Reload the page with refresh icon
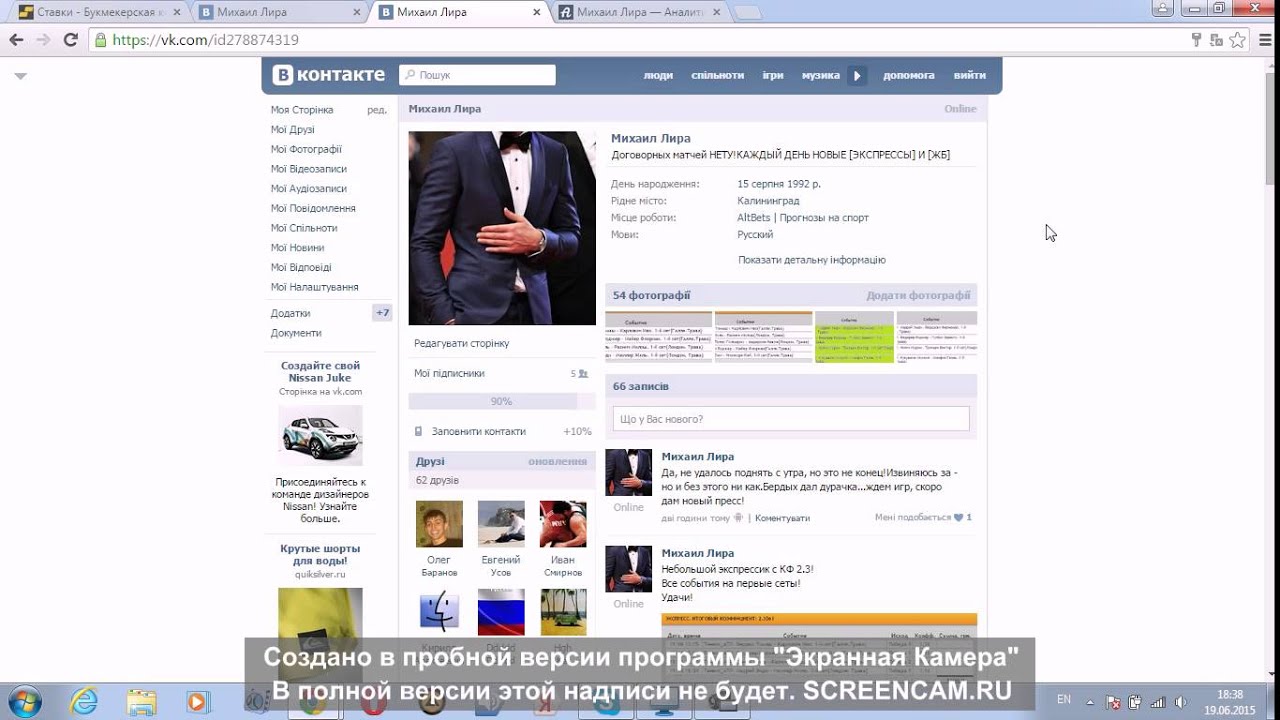This screenshot has height=720, width=1280. click(70, 40)
